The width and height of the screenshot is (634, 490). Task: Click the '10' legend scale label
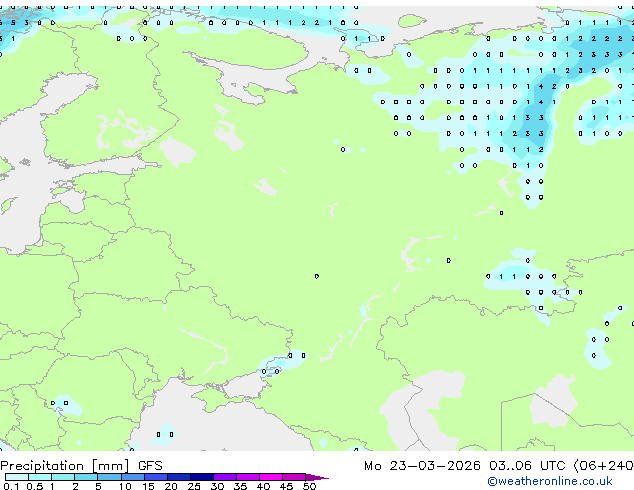(125, 486)
